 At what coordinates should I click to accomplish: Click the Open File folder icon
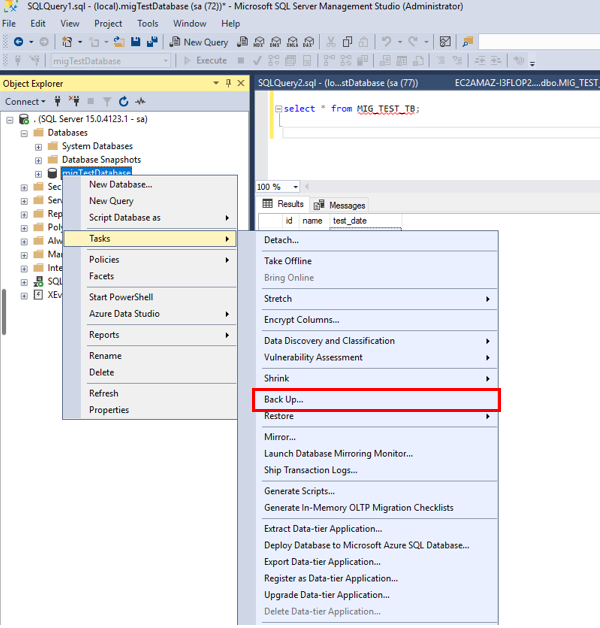click(x=119, y=42)
